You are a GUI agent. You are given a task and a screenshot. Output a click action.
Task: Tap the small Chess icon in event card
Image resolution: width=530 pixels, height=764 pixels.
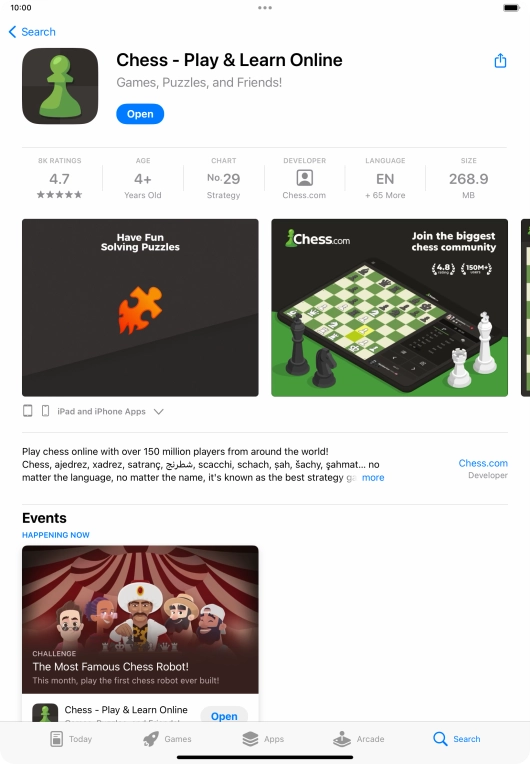pos(45,713)
